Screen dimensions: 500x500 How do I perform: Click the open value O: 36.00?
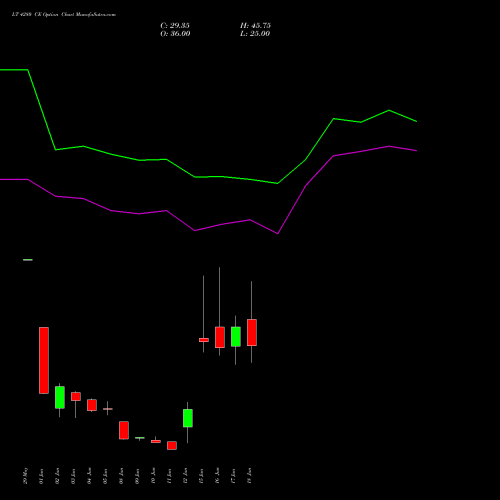click(x=175, y=34)
